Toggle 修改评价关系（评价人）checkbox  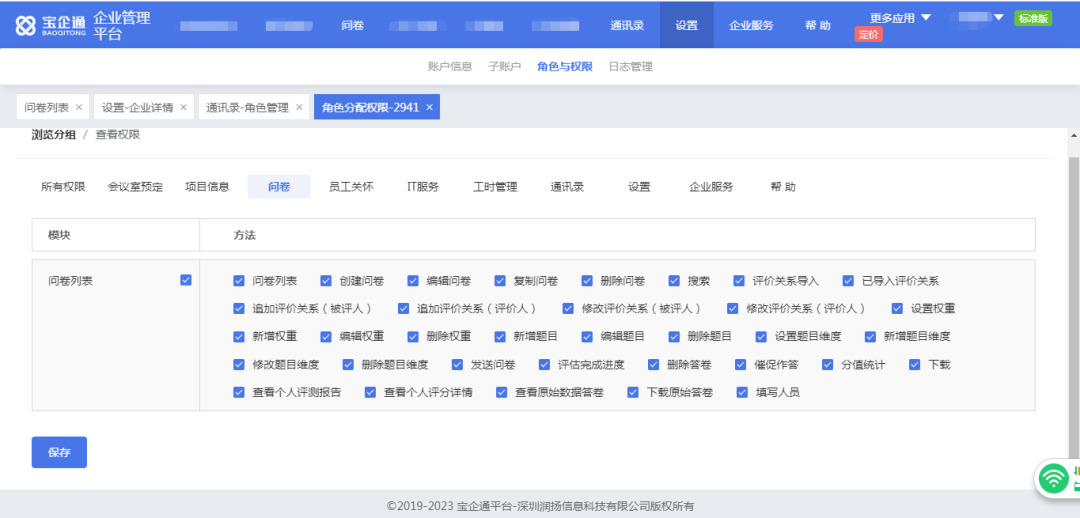point(733,308)
